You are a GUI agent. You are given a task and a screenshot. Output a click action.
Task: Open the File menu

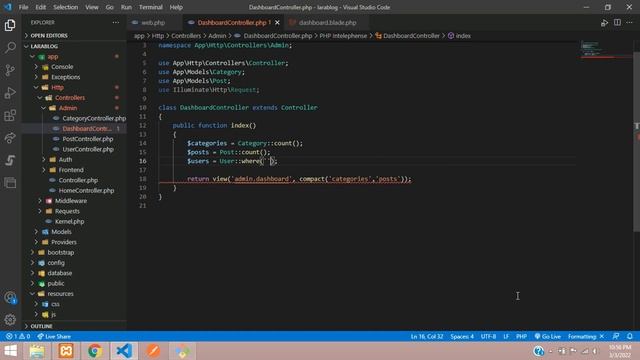(23, 7)
